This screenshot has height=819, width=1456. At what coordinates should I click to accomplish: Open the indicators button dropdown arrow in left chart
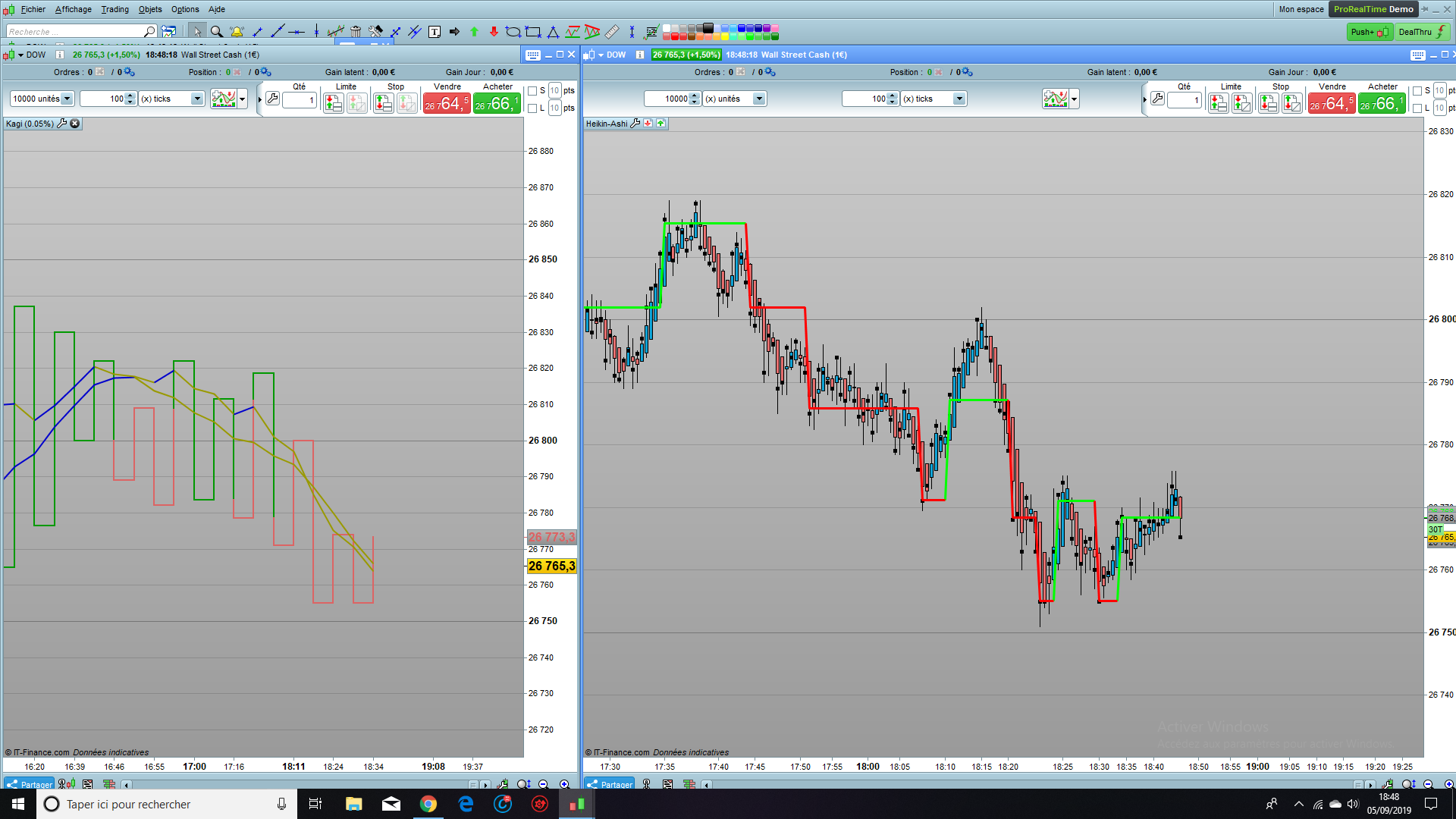pyautogui.click(x=243, y=99)
